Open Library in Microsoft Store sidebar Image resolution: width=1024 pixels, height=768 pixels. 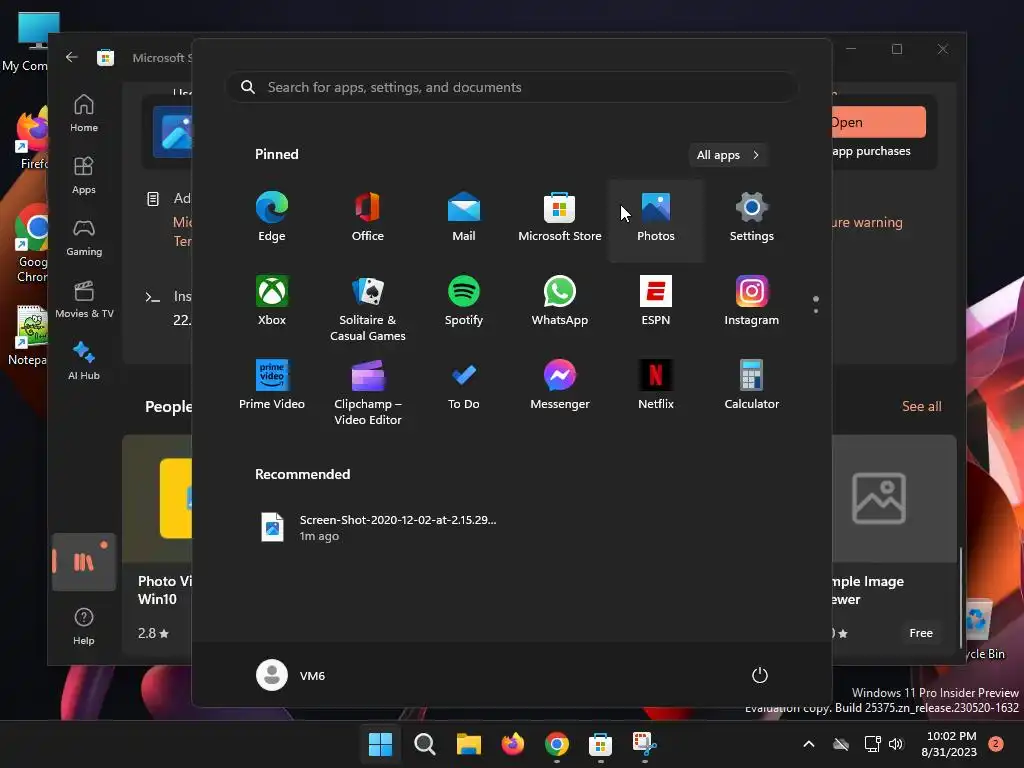pyautogui.click(x=84, y=562)
